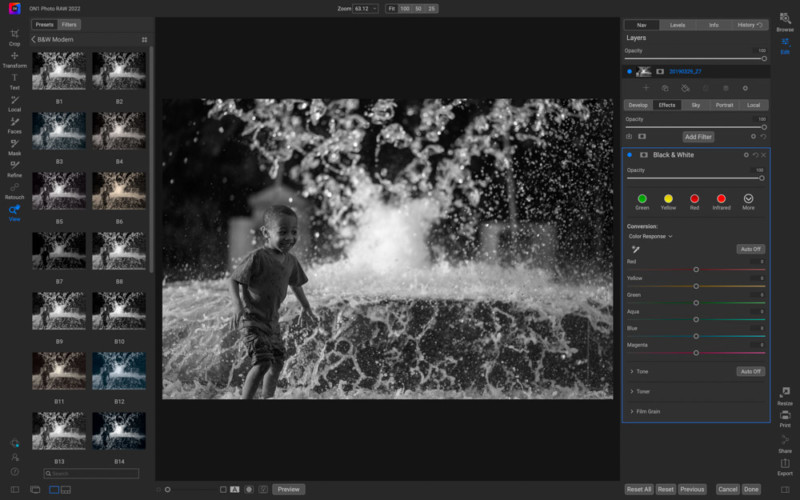Image resolution: width=800 pixels, height=500 pixels.
Task: Click the duplicate layer icon
Action: (665, 88)
